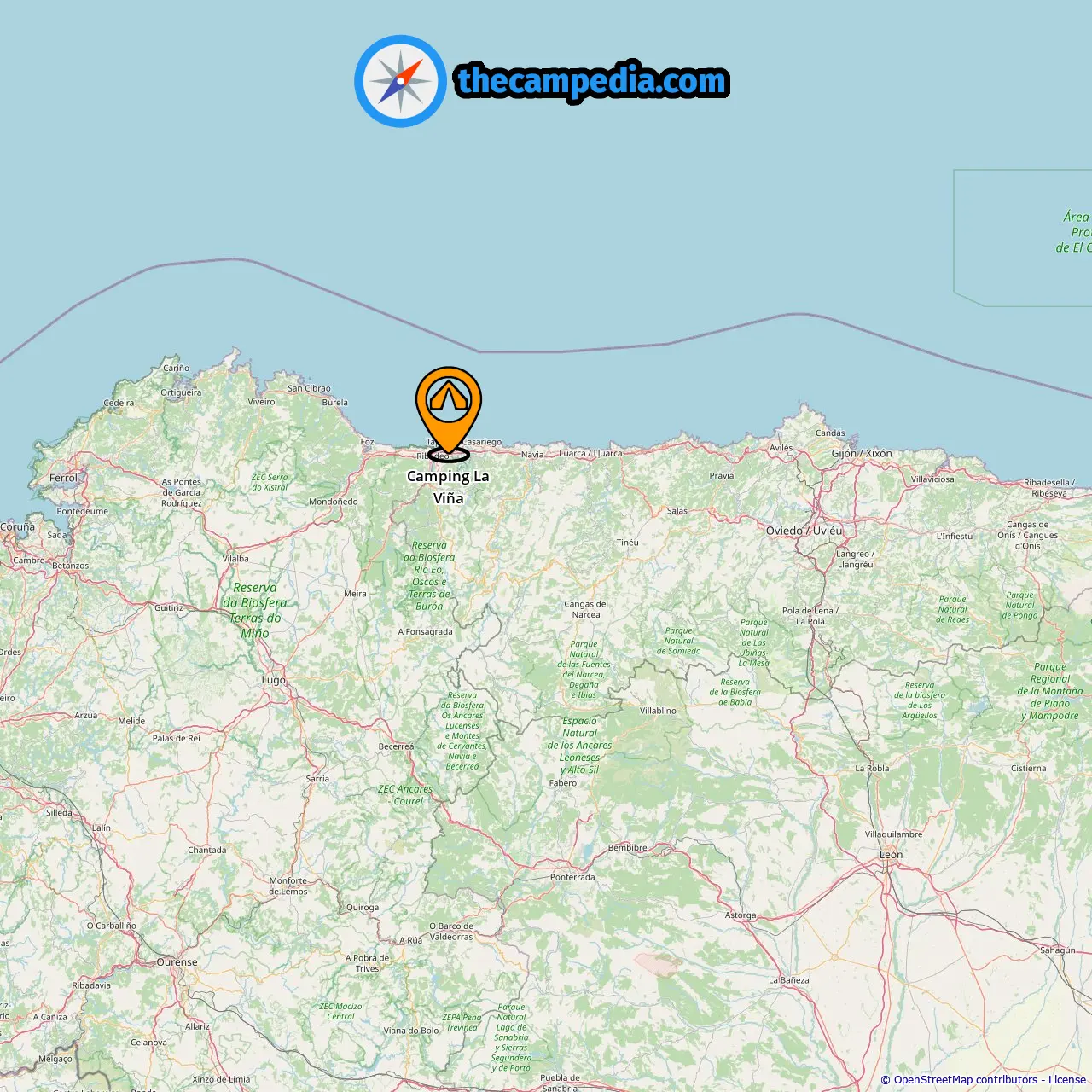Click the Gijón / Xixón city label

[862, 454]
